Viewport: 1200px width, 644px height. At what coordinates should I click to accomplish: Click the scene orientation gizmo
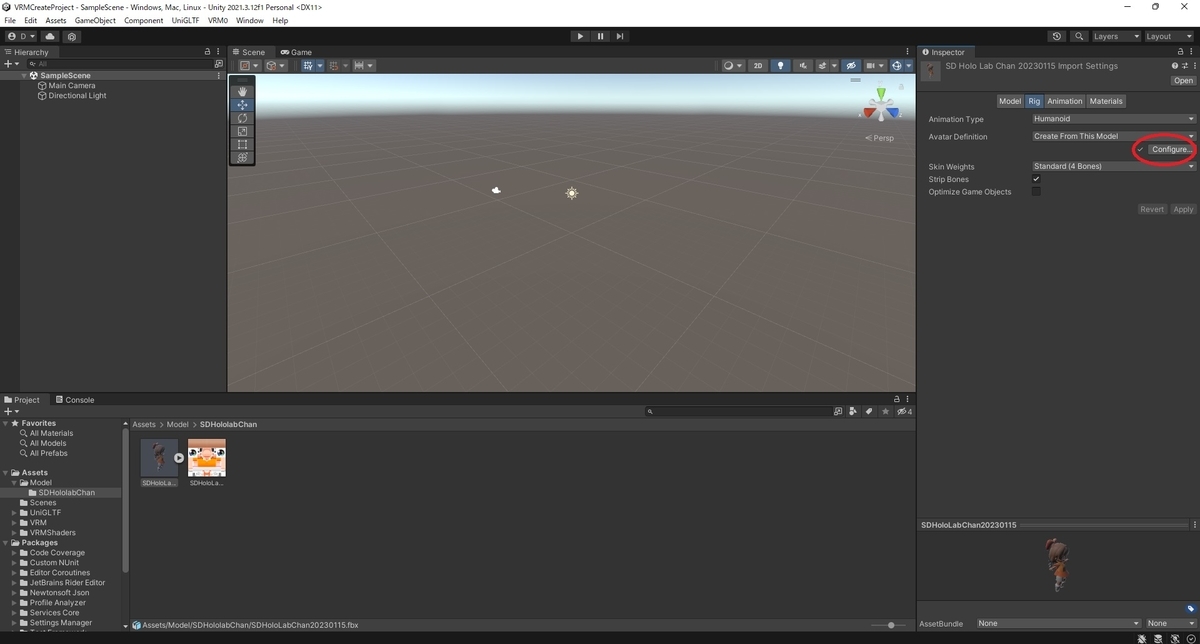pos(880,105)
